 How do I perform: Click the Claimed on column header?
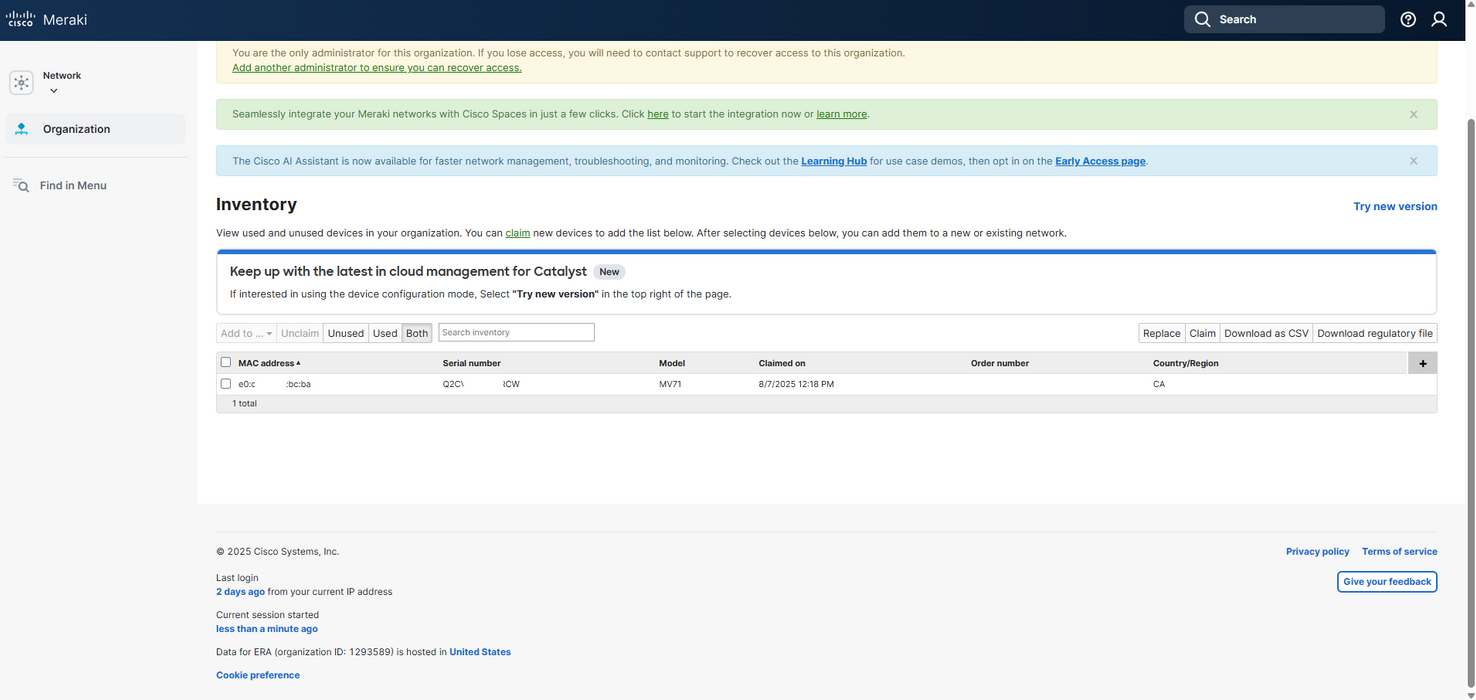tap(782, 363)
